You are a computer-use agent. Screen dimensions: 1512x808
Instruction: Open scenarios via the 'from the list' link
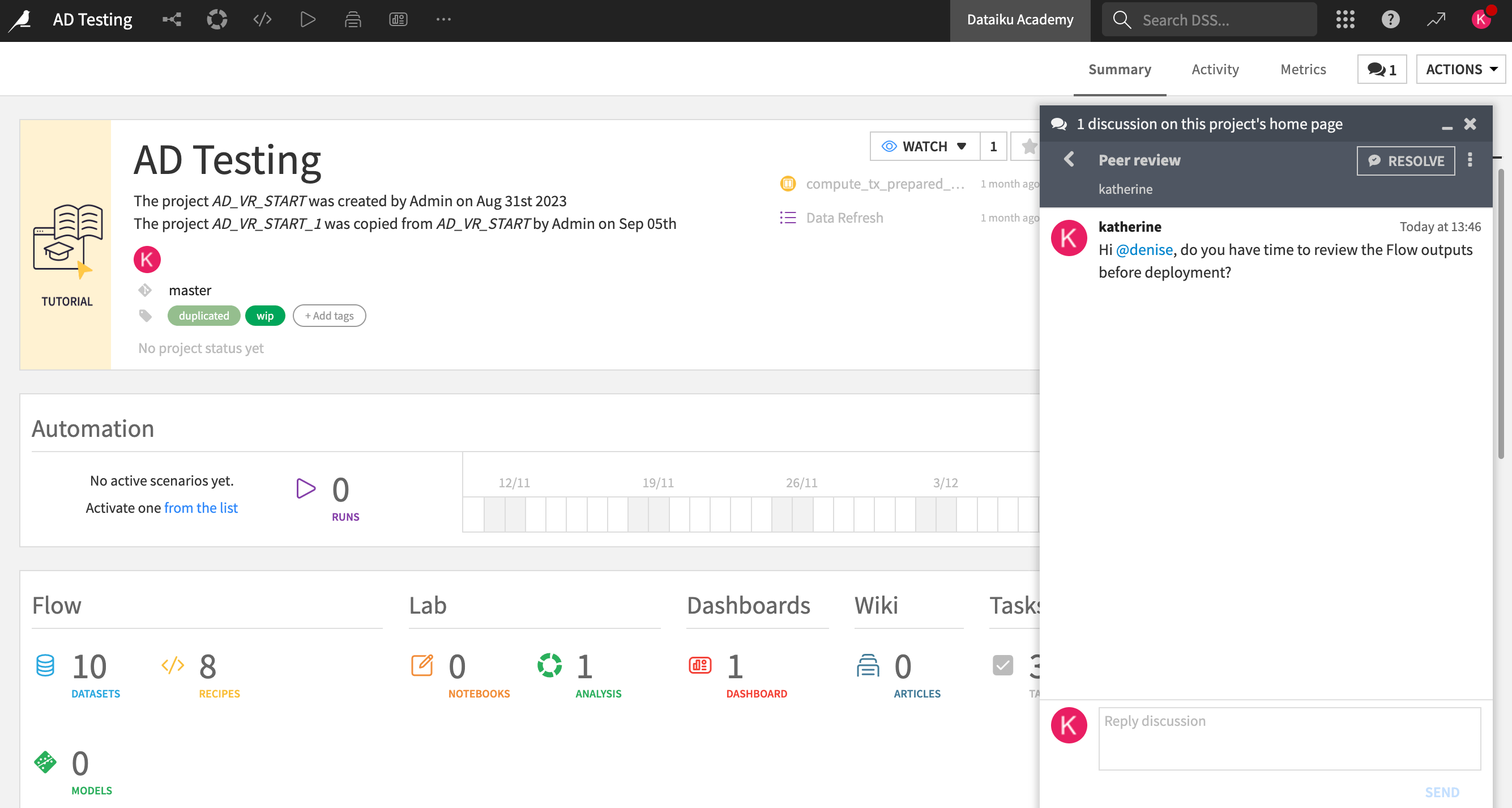(x=200, y=507)
